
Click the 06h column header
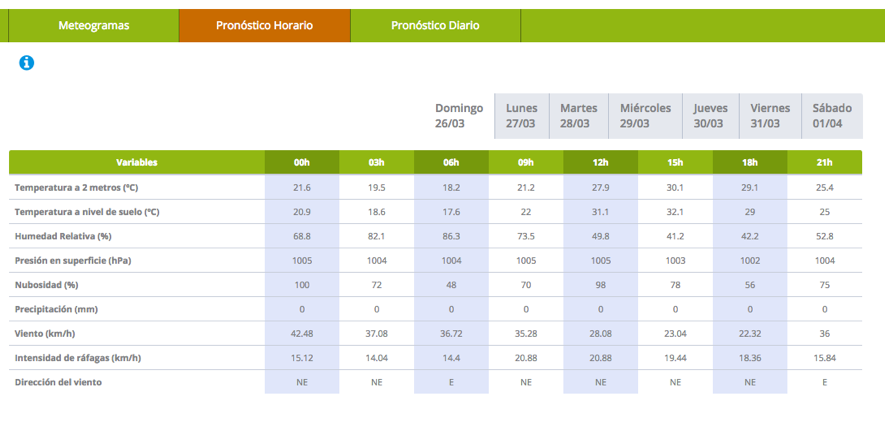point(451,162)
